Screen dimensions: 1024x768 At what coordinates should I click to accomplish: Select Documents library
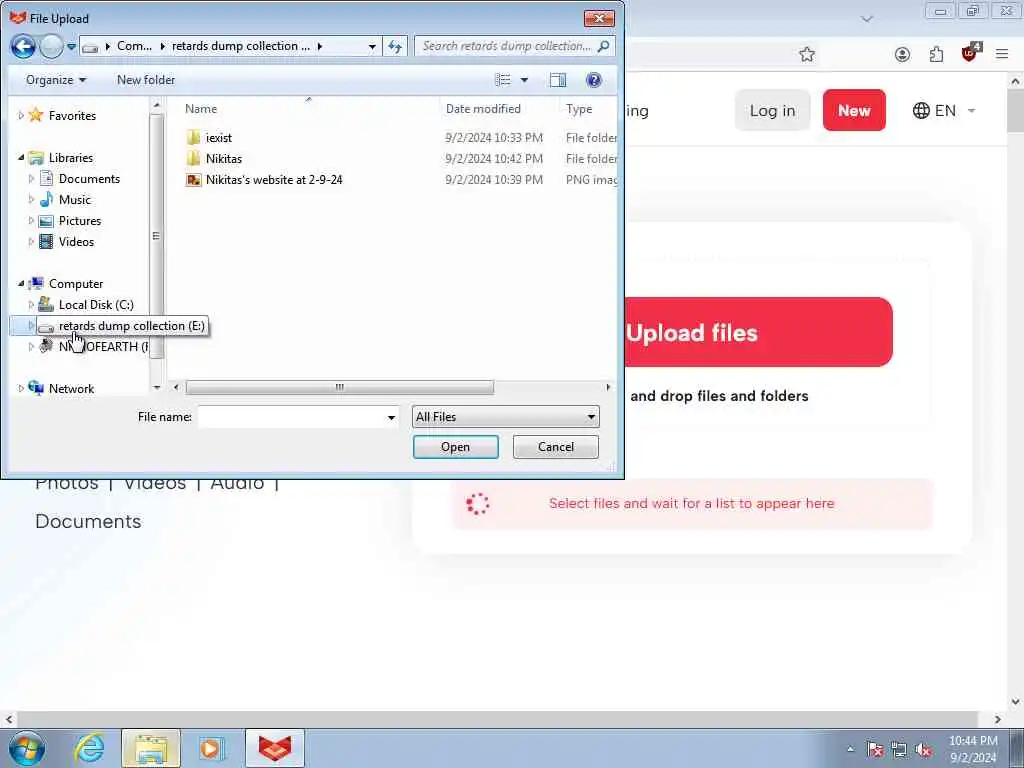(89, 178)
